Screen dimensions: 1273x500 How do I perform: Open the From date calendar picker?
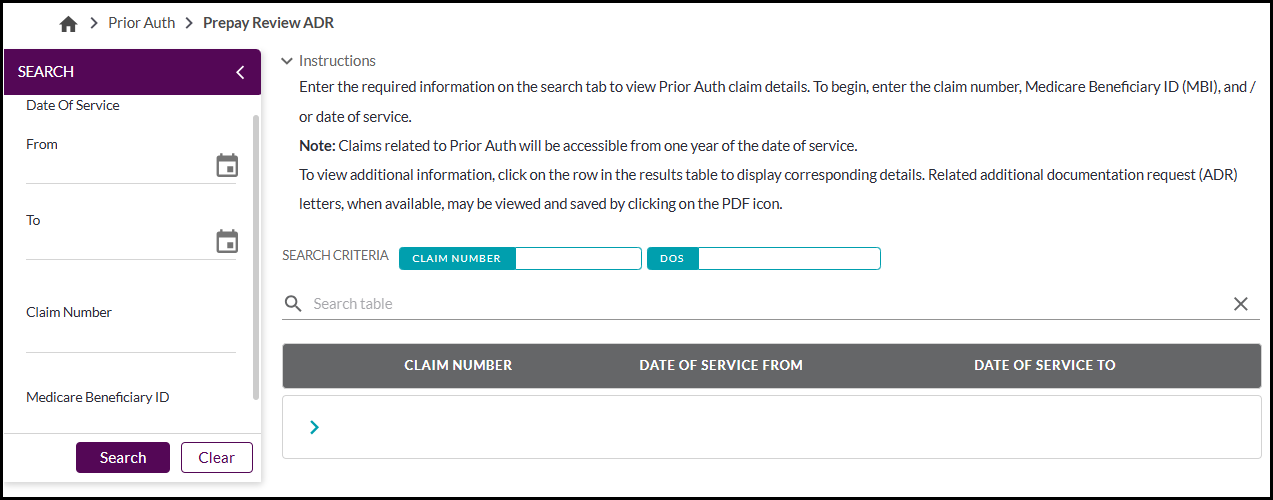pyautogui.click(x=227, y=166)
